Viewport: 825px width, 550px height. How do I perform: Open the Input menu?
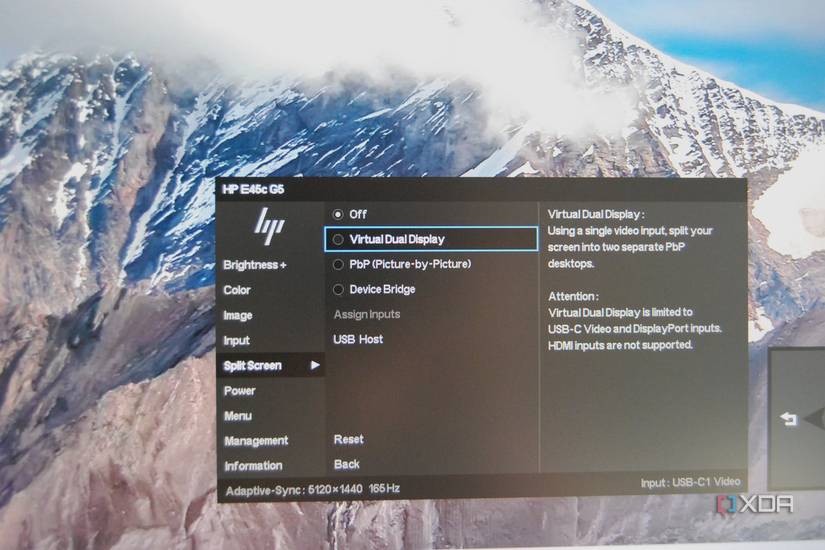click(236, 341)
